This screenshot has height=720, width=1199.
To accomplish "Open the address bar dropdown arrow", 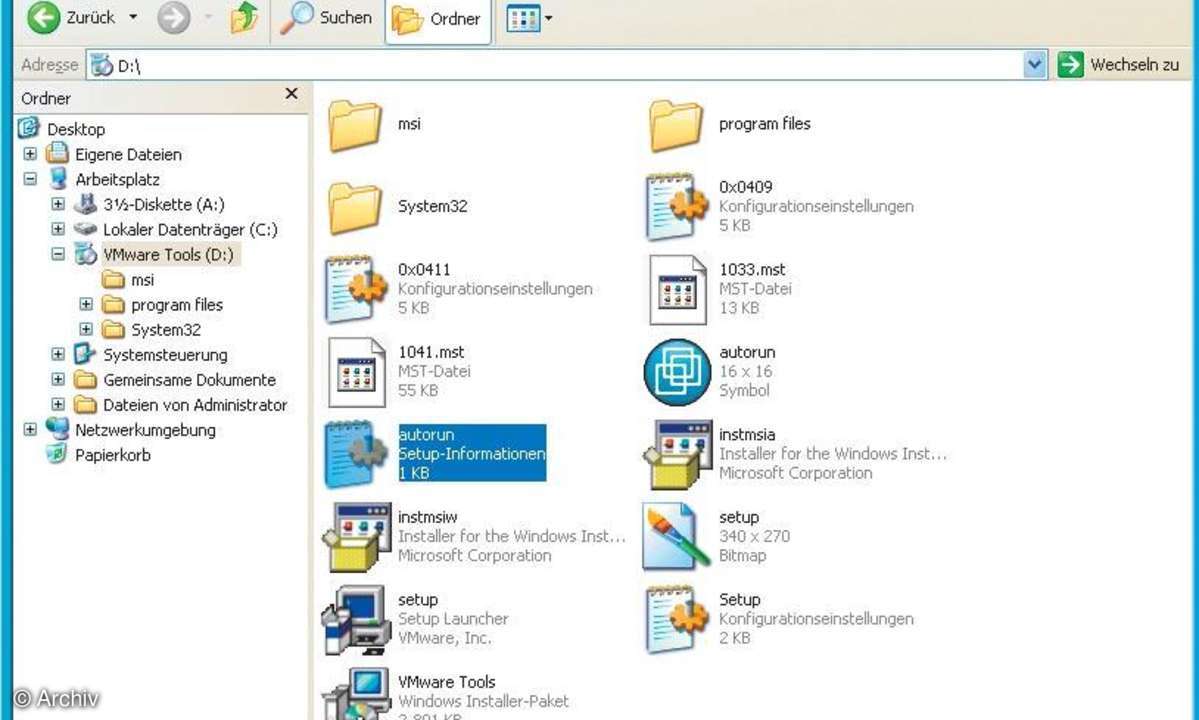I will pos(1035,65).
